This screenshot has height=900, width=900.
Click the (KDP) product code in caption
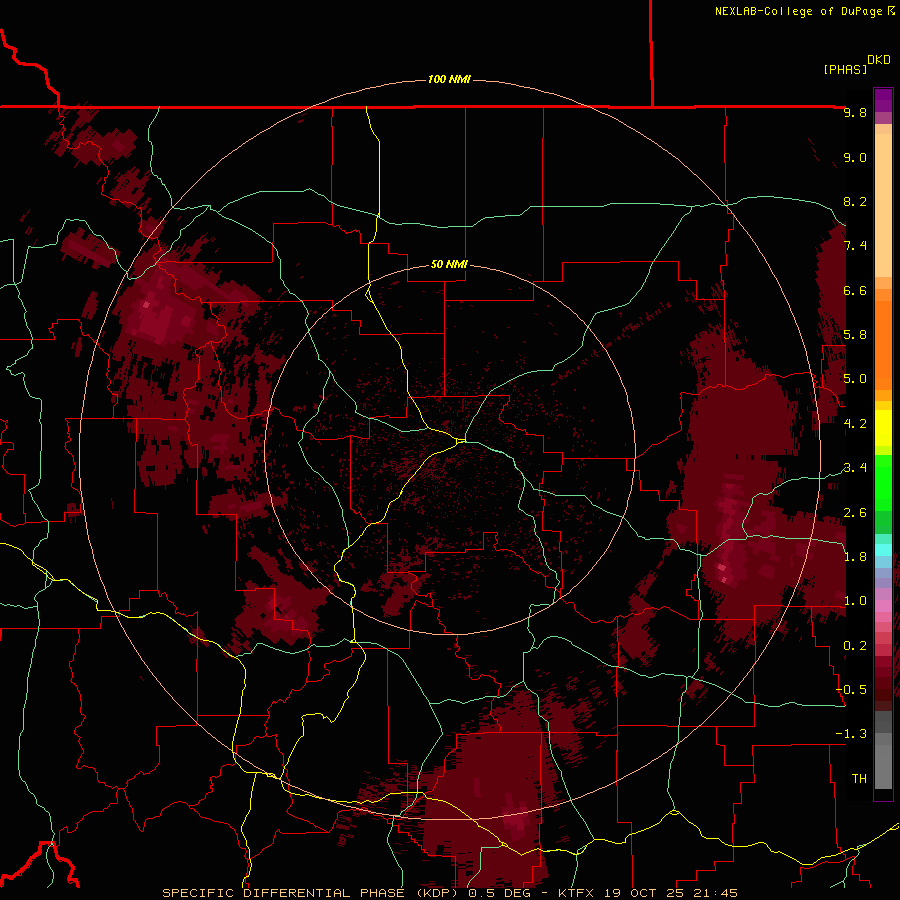coord(439,893)
